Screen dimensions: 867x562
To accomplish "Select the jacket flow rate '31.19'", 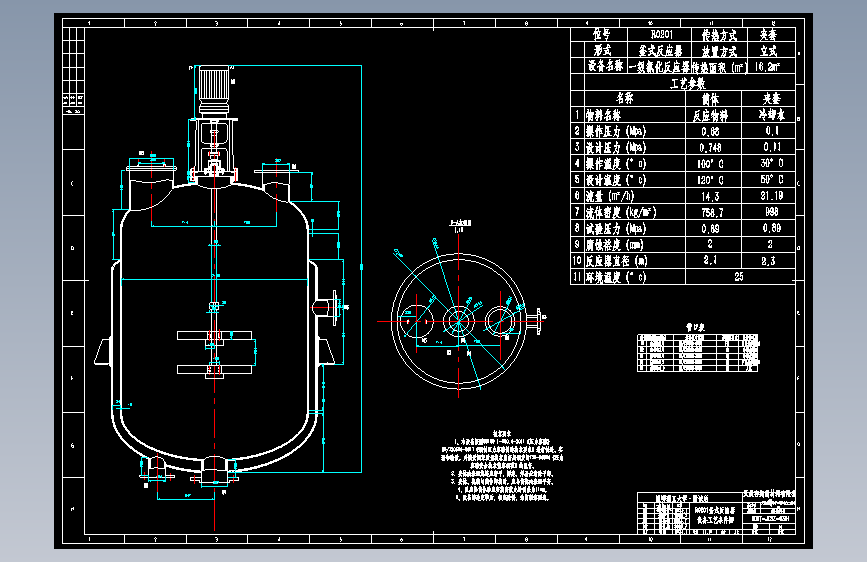I will [771, 195].
